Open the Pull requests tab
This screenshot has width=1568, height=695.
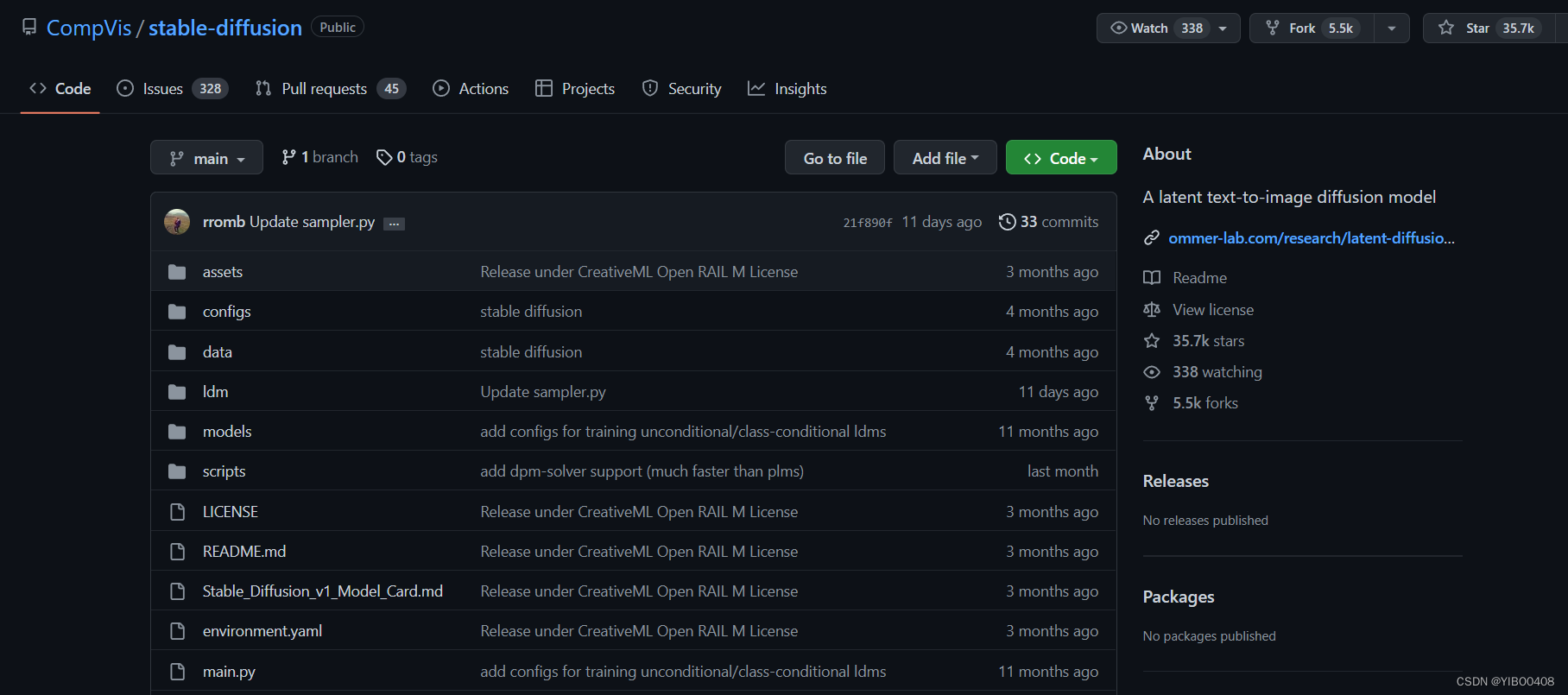point(324,89)
